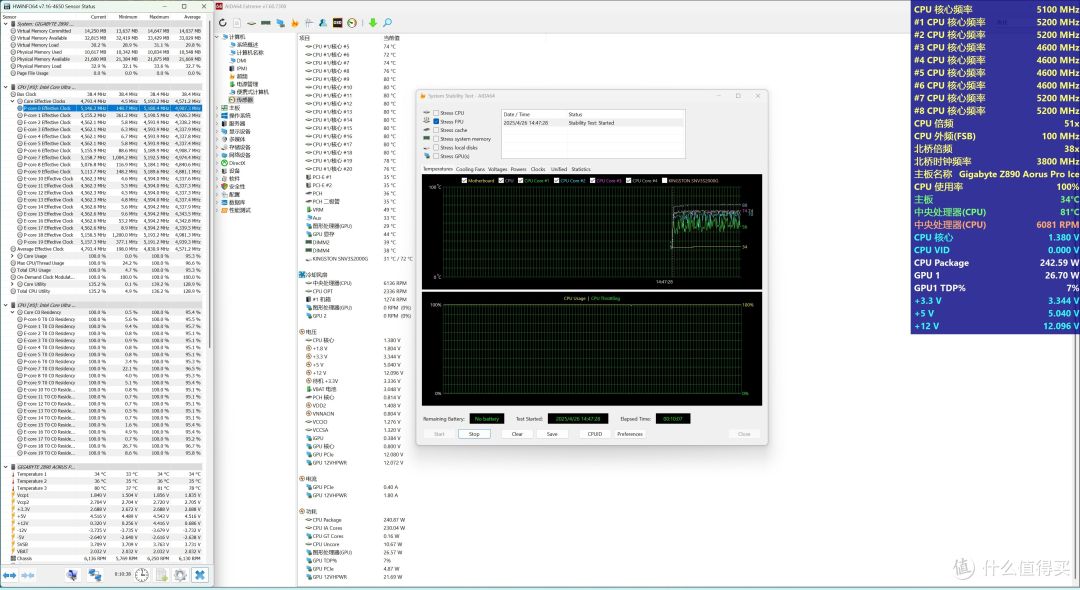Click the AIDA64 refresh toolbar icon
The height and width of the screenshot is (590, 1080).
222,23
